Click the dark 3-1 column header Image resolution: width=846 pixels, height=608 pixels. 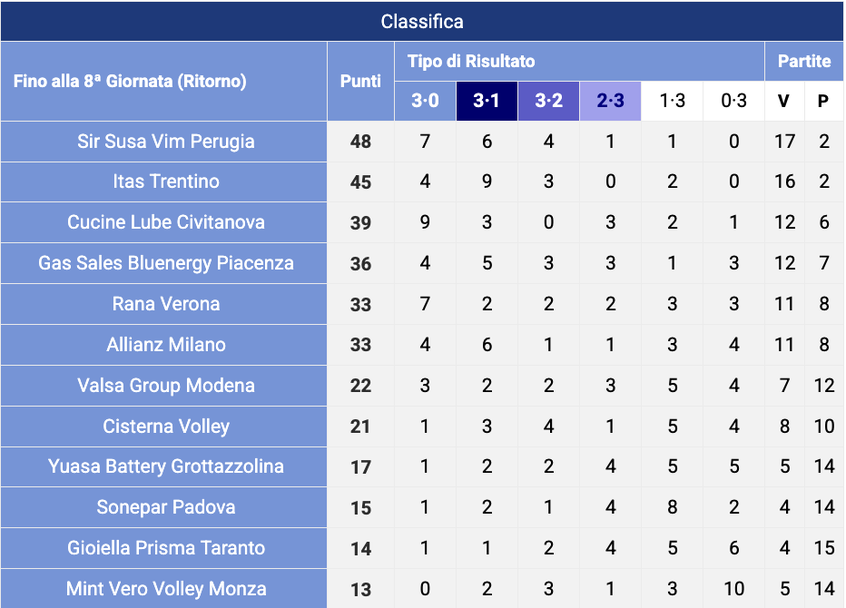pyautogui.click(x=487, y=101)
